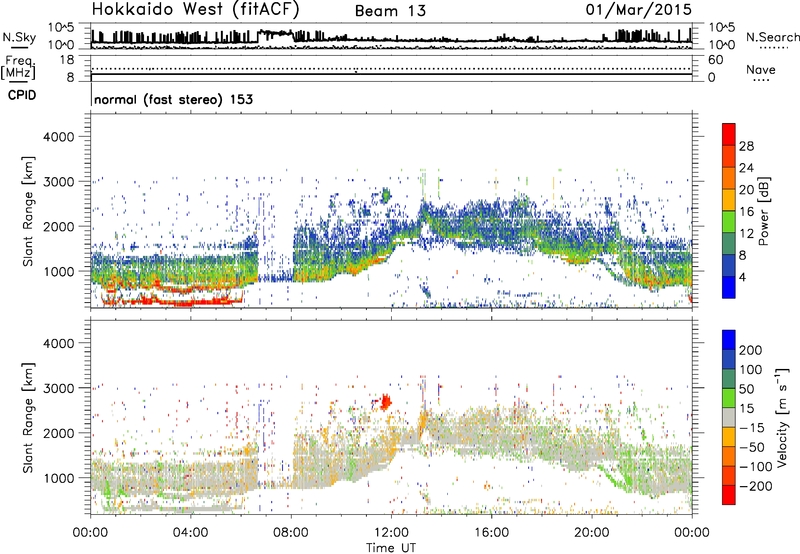This screenshot has height=554, width=800.
Task: Click the 'Power [dB]' colorbar title
Action: click(763, 211)
